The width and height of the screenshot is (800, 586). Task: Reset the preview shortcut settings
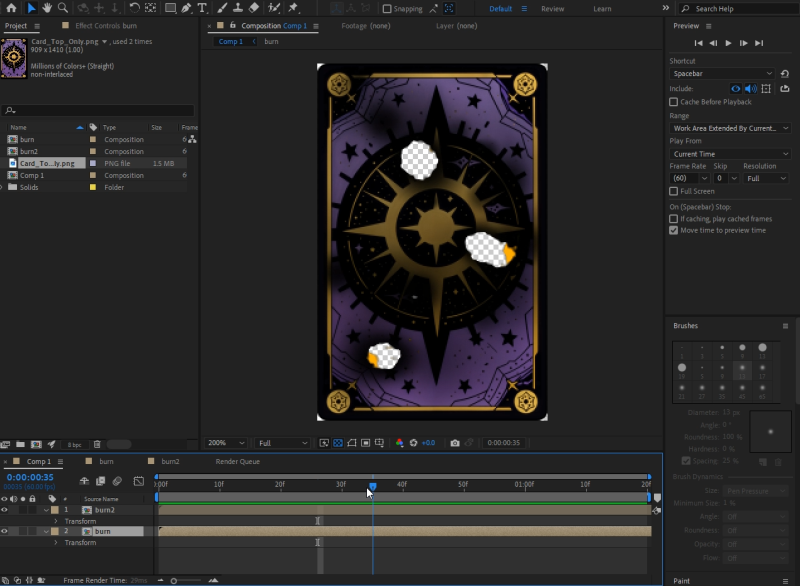785,74
